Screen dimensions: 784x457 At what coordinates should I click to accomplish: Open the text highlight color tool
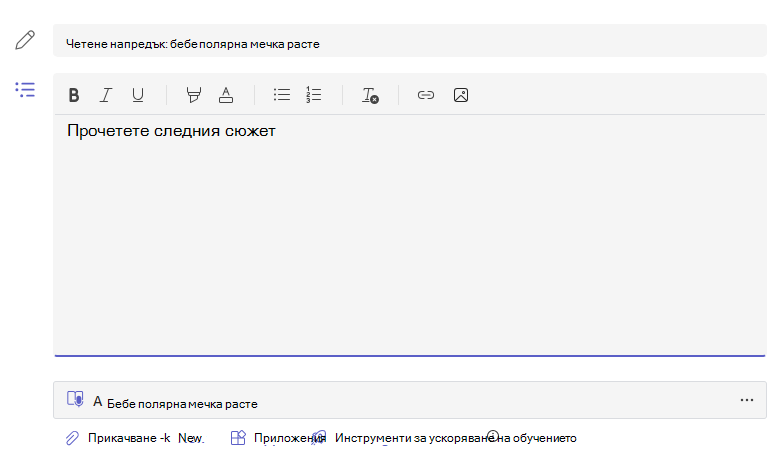click(x=194, y=95)
